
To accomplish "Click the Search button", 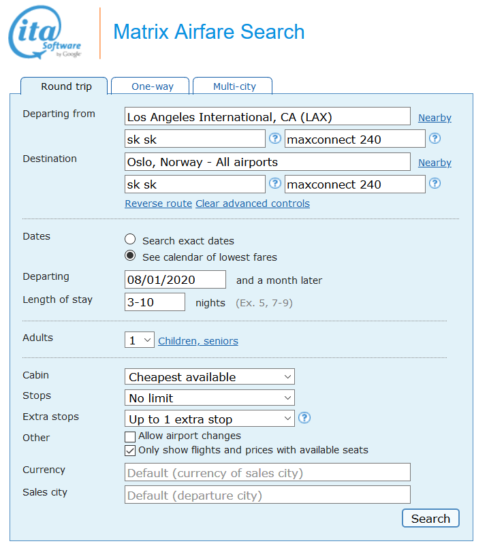I will pos(431,518).
